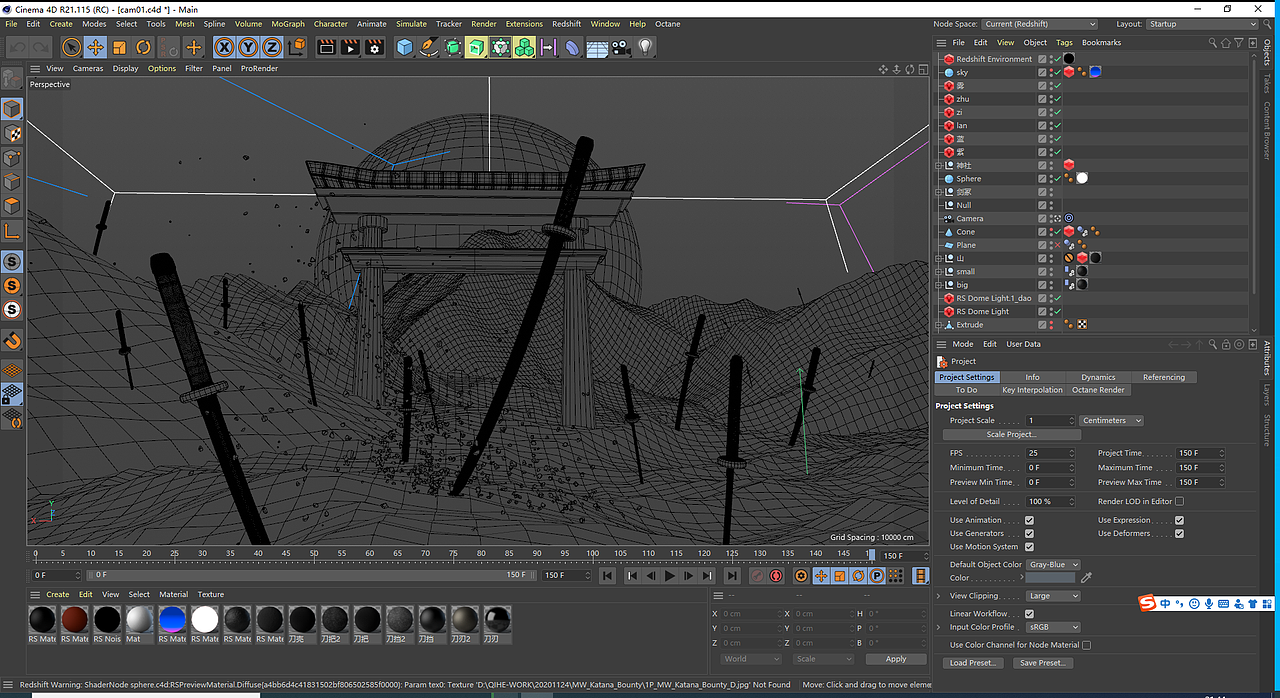
Task: Open the Mesh menu
Action: (185, 24)
